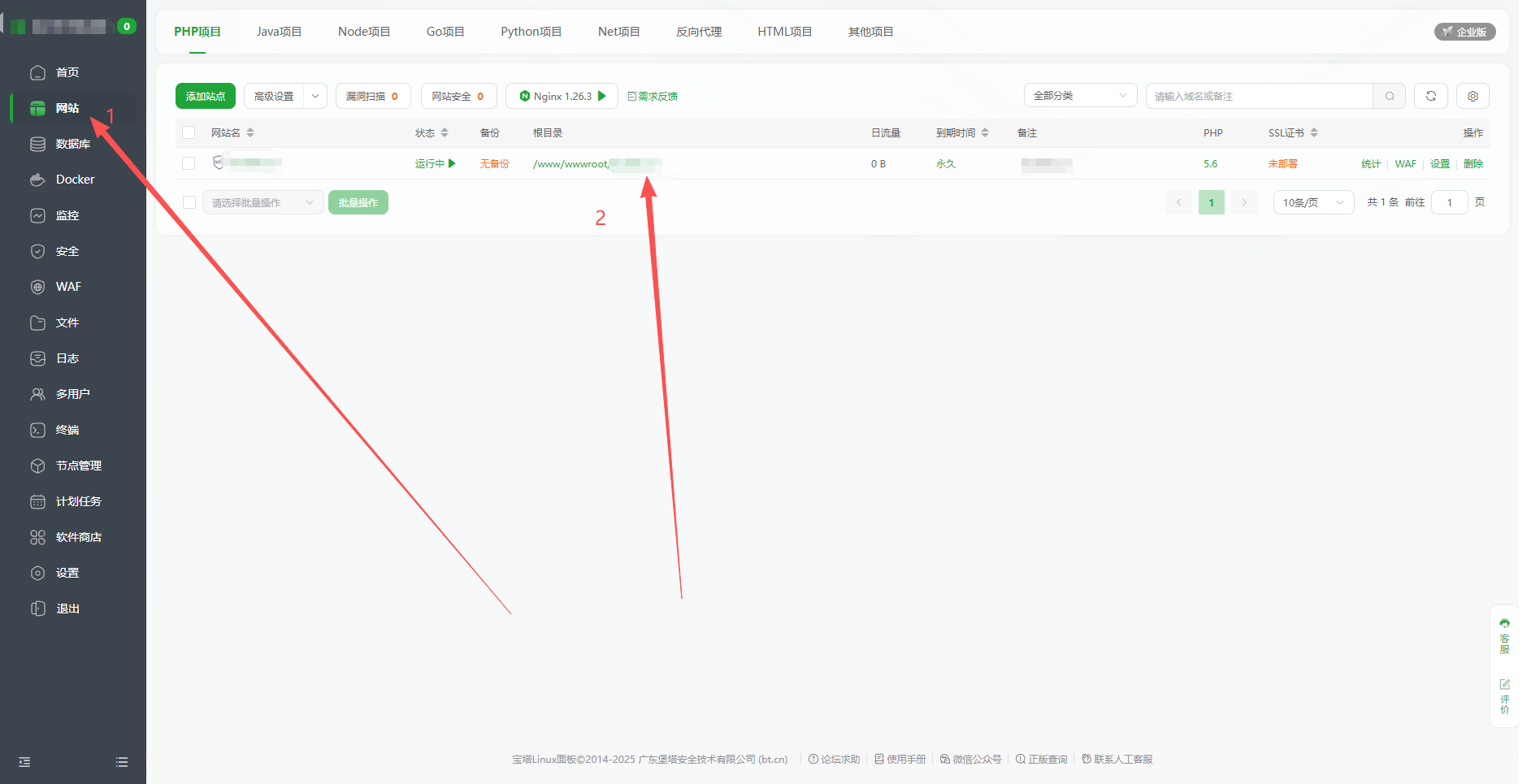Open the Terminal (终端) sidebar icon
The height and width of the screenshot is (784, 1527).
click(x=37, y=430)
